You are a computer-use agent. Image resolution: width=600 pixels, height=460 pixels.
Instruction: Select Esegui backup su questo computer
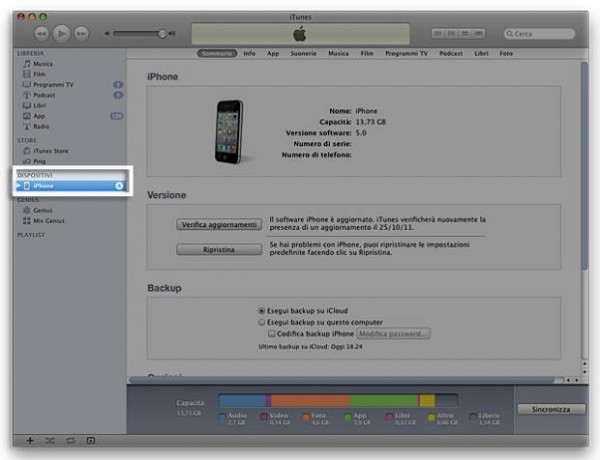click(262, 322)
